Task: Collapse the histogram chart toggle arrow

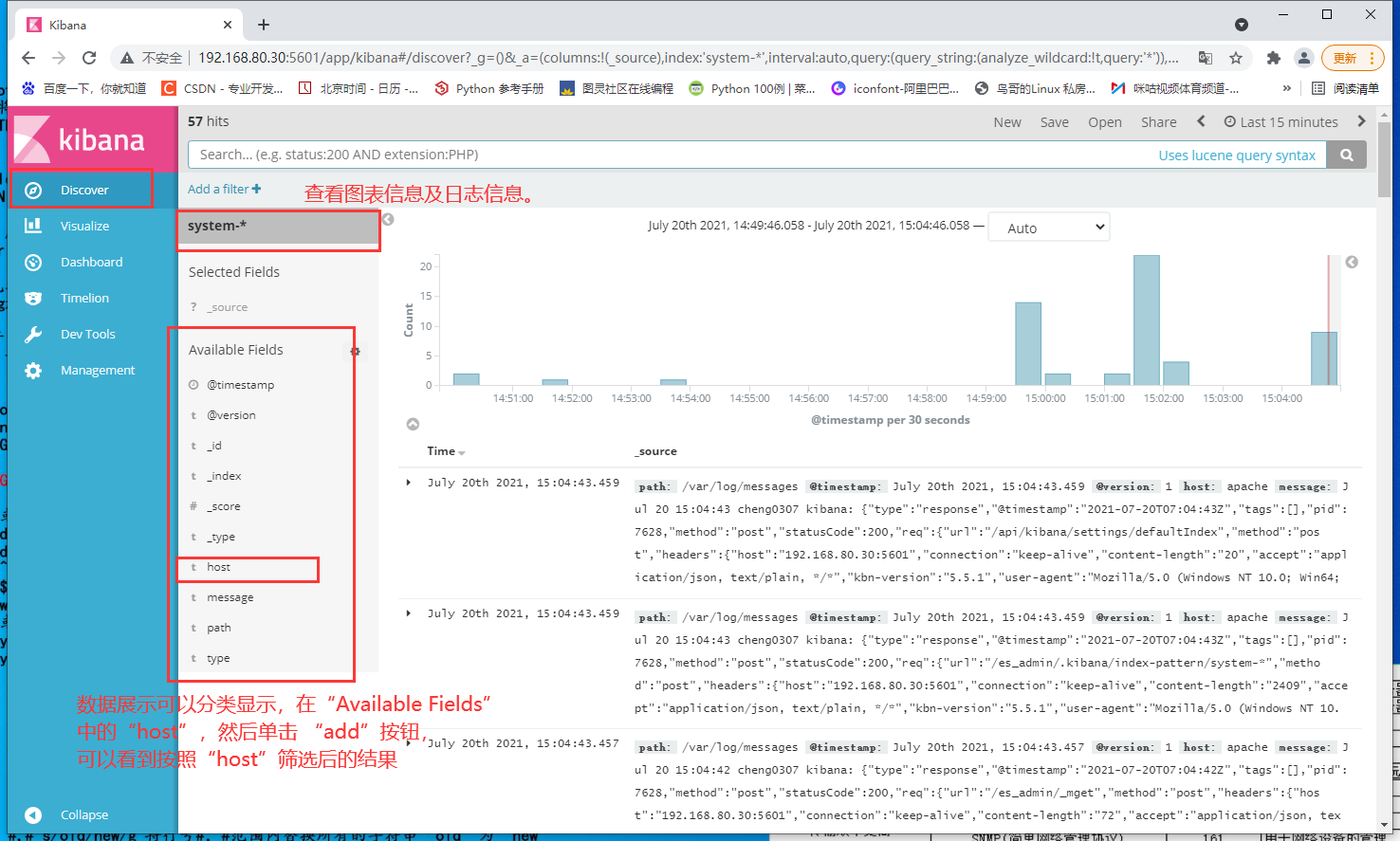Action: pos(413,424)
